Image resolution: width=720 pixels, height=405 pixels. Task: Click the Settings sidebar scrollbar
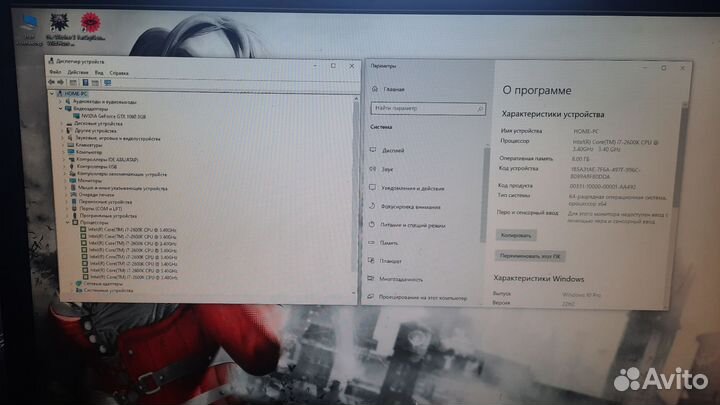pyautogui.click(x=483, y=193)
